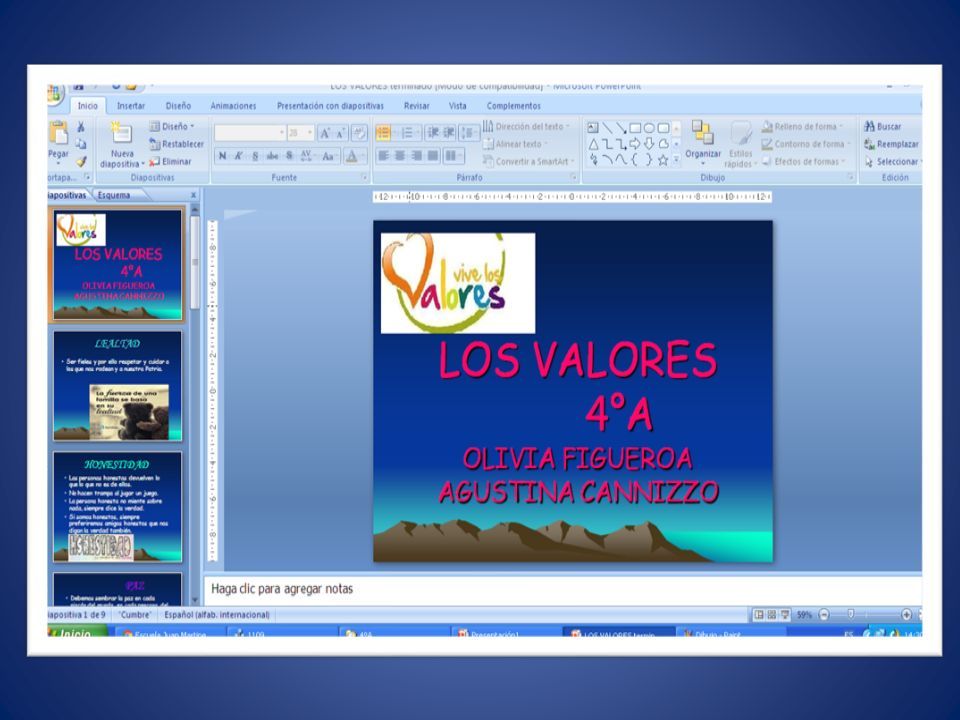Open Dirección del texto dropdown
960x720 pixels.
(x=527, y=126)
